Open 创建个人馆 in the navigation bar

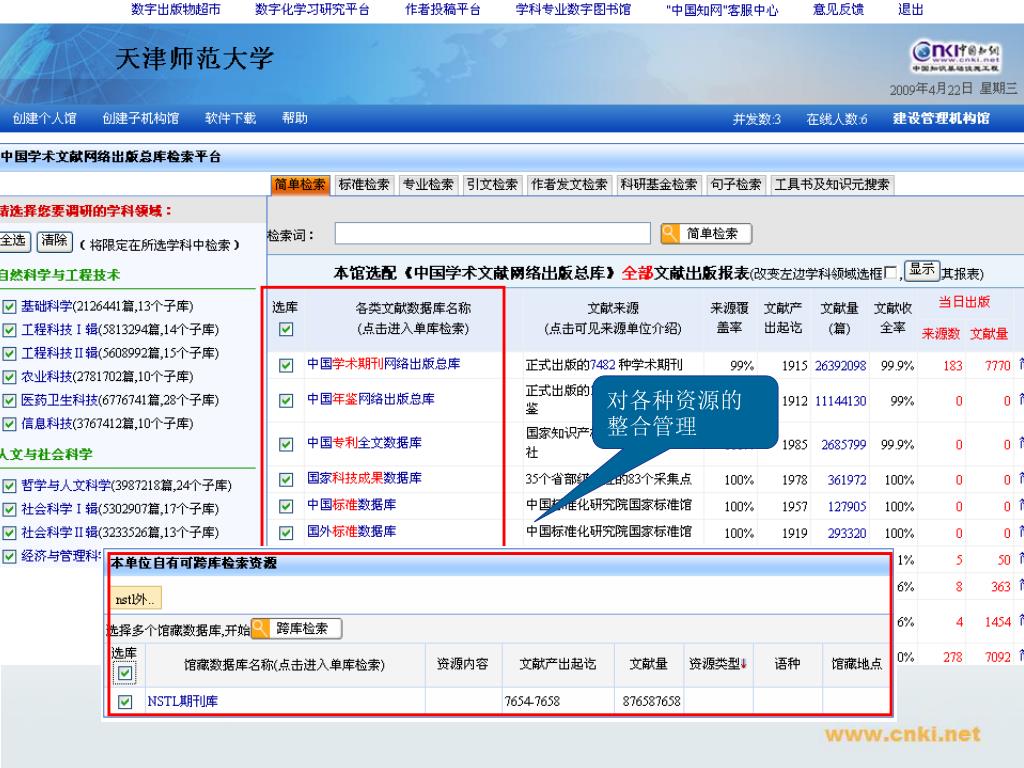tap(44, 118)
